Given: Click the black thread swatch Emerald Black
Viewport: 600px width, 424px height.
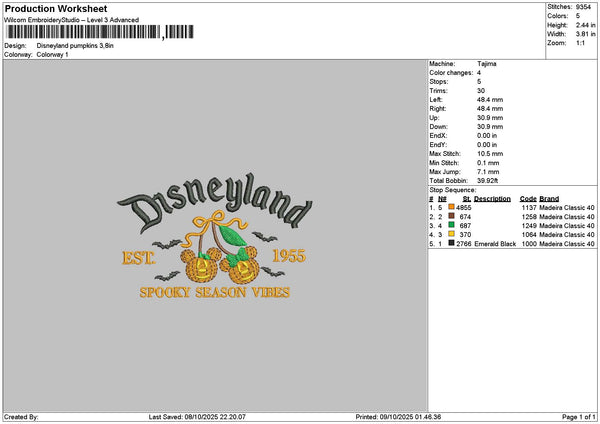Looking at the screenshot, I should tap(452, 243).
